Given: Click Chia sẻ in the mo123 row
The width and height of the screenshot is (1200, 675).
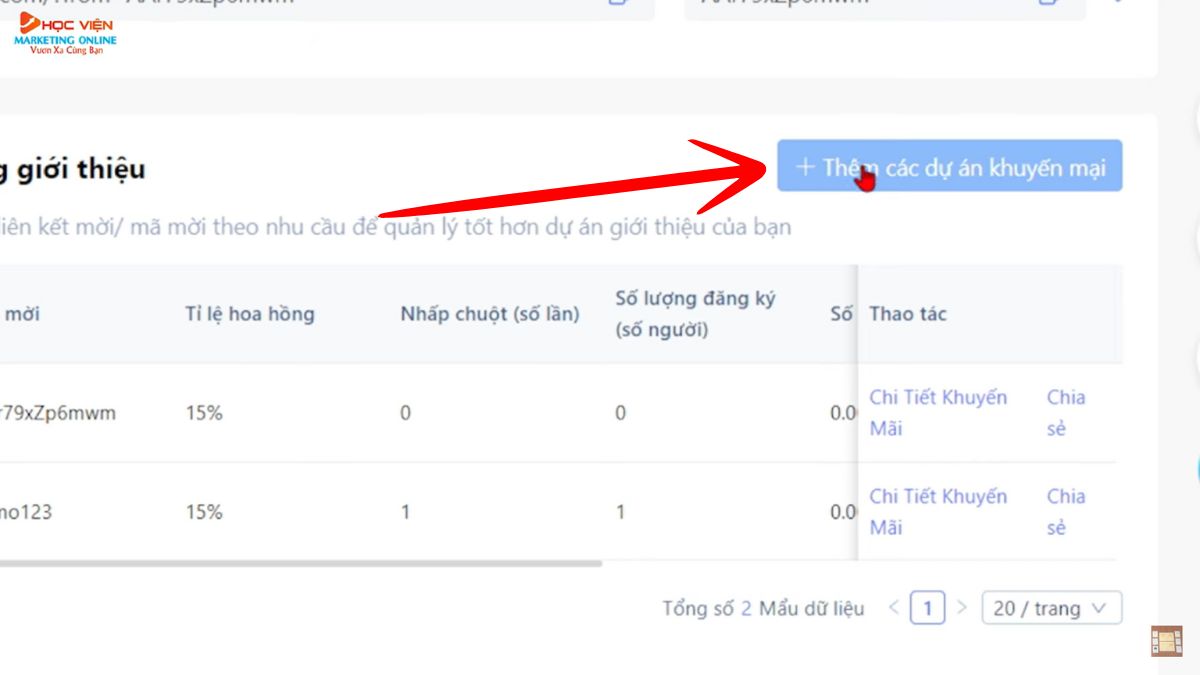Looking at the screenshot, I should (1066, 512).
